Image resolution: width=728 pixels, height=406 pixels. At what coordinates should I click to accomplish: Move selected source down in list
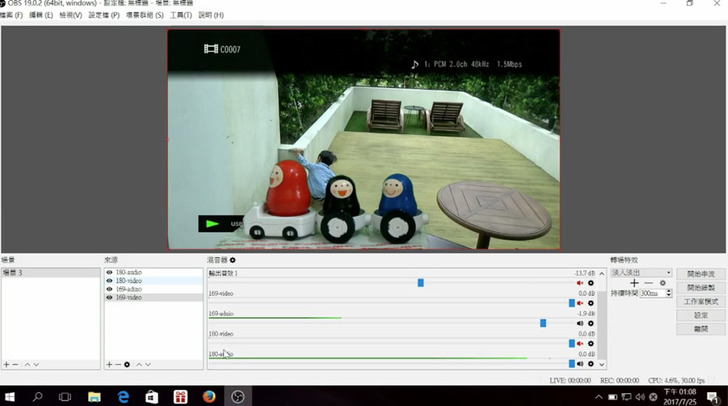(x=148, y=365)
